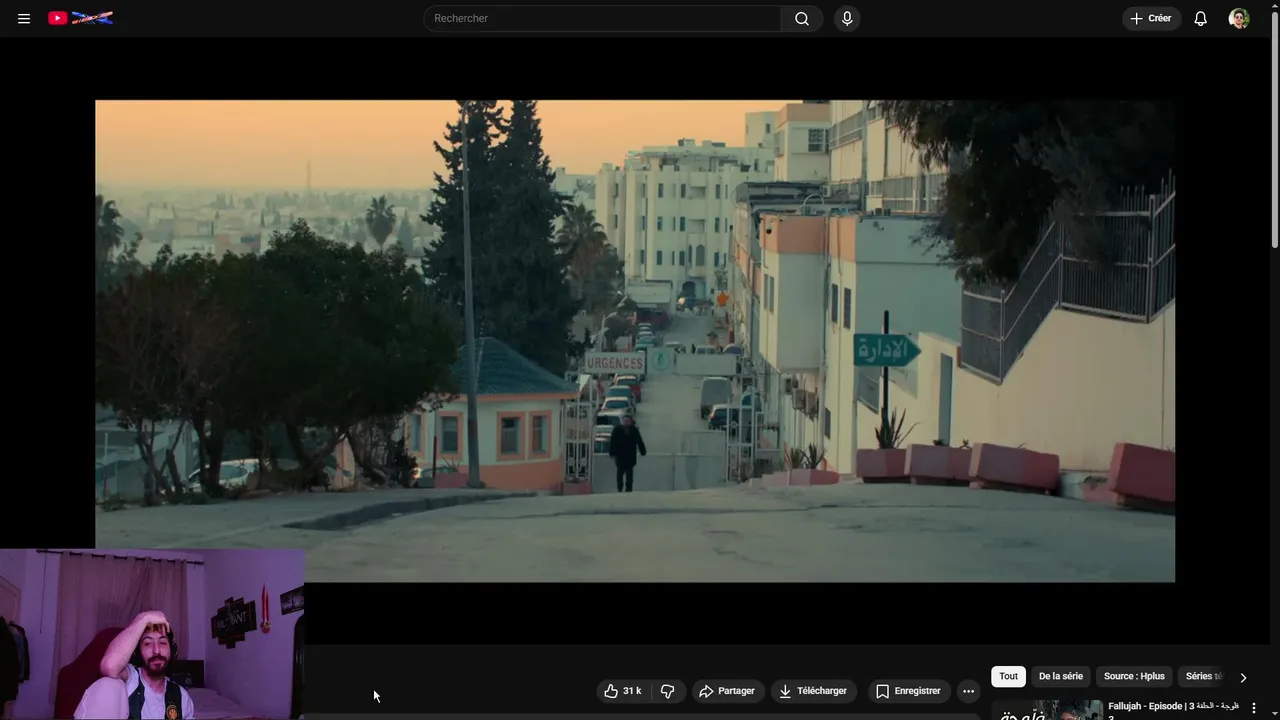Select the De la série chip

point(1061,677)
